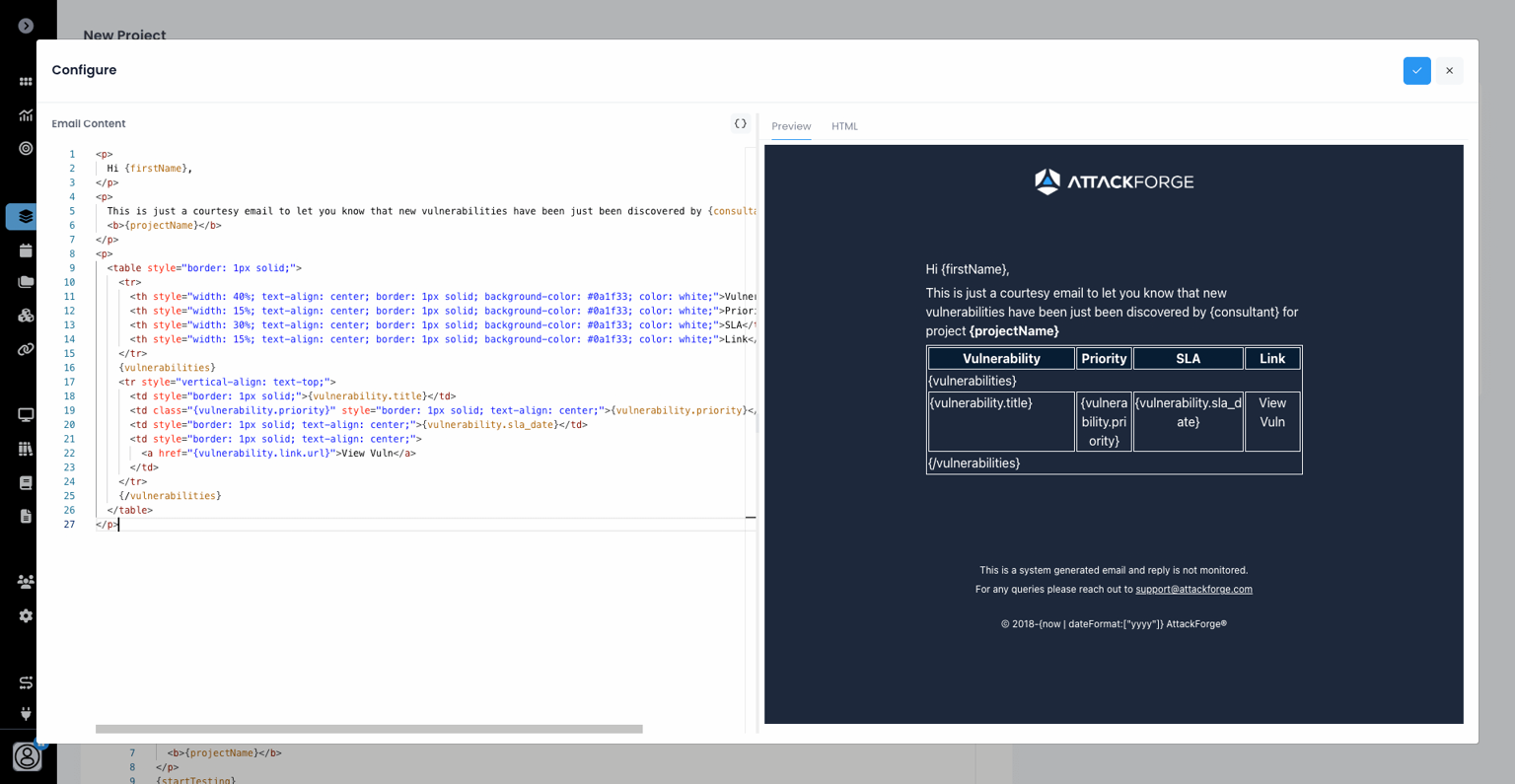1515x784 pixels.
Task: Click the closing </table> tag on line 26
Action: (130, 511)
